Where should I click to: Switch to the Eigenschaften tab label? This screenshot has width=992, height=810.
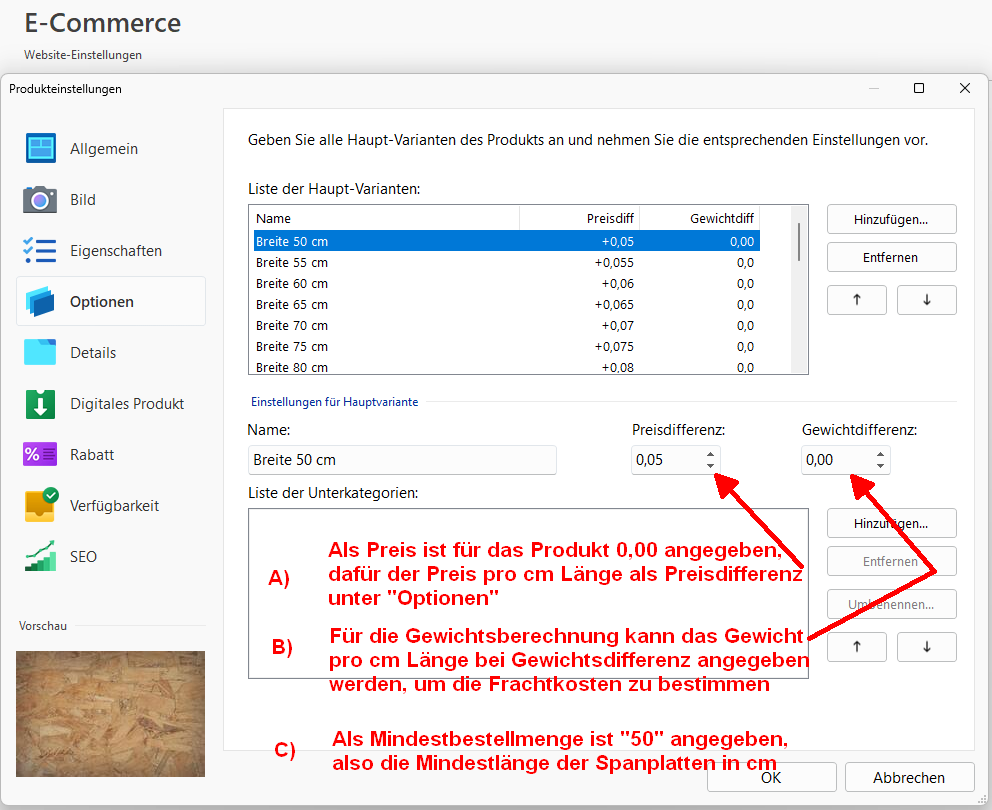pyautogui.click(x=116, y=251)
